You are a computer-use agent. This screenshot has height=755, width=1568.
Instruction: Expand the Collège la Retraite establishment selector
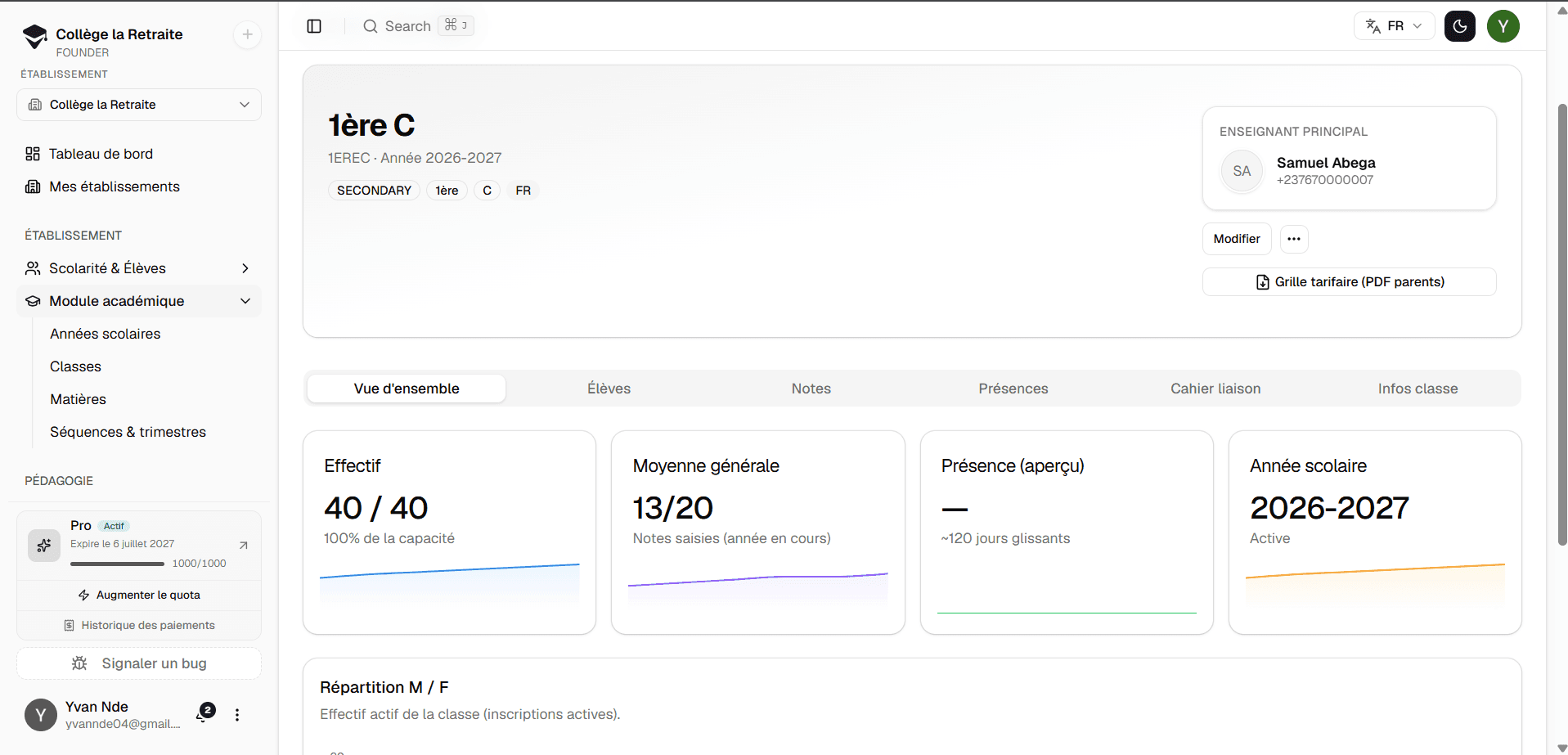[139, 105]
